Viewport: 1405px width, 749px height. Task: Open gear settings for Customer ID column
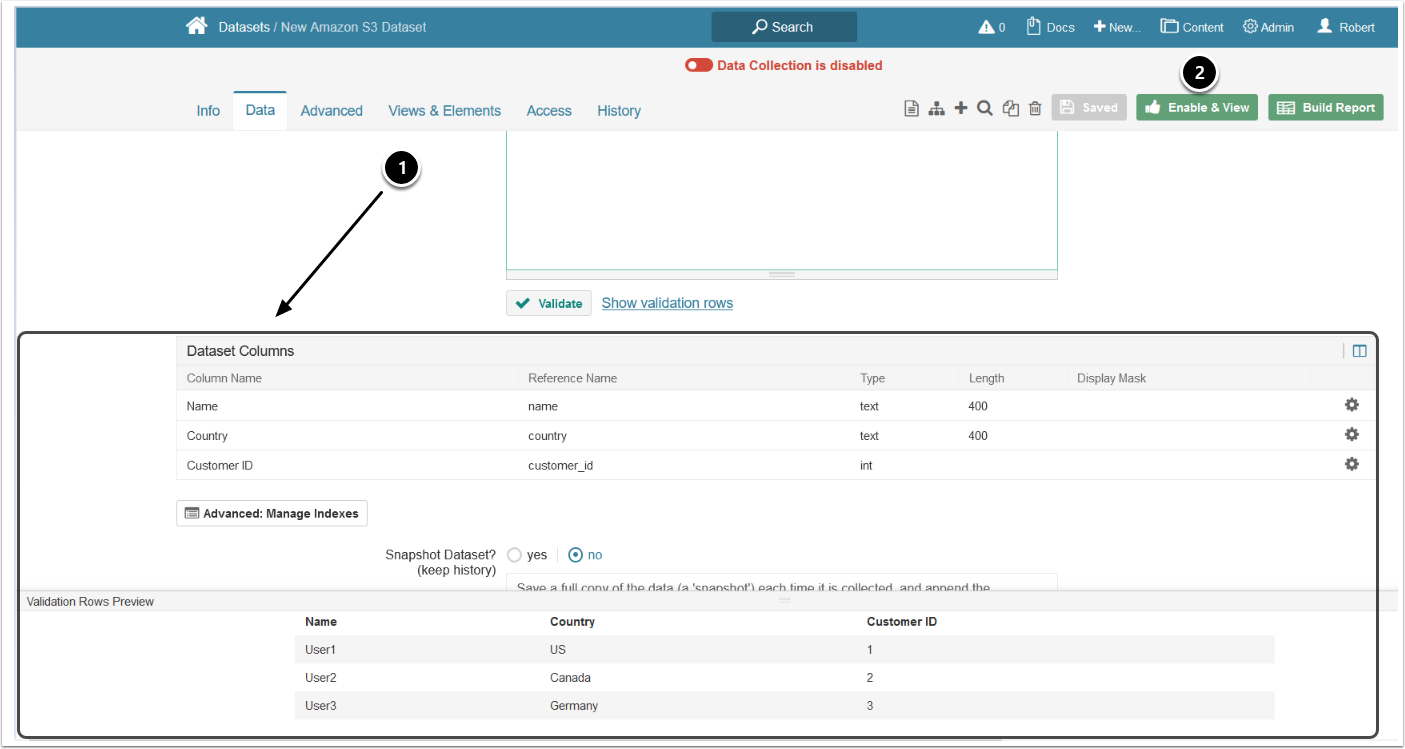pos(1351,465)
